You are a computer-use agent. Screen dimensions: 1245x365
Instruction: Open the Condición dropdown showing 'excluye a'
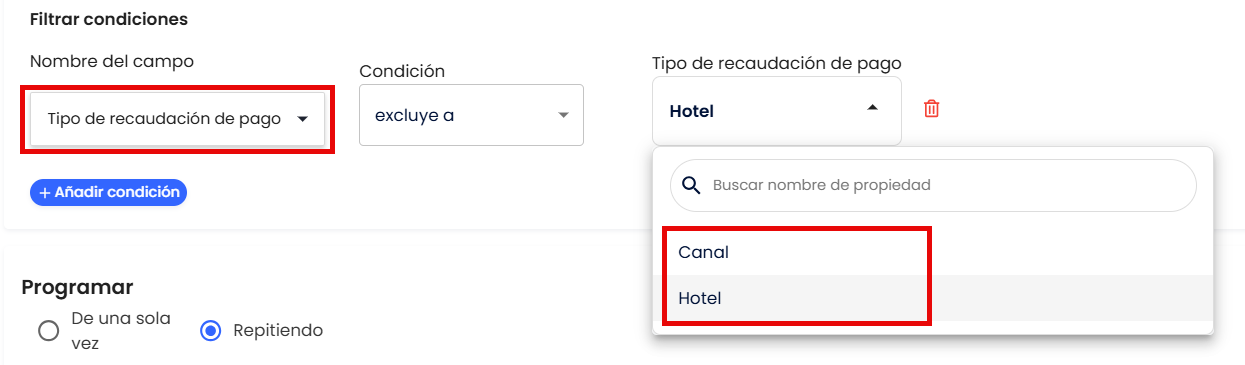[x=471, y=115]
